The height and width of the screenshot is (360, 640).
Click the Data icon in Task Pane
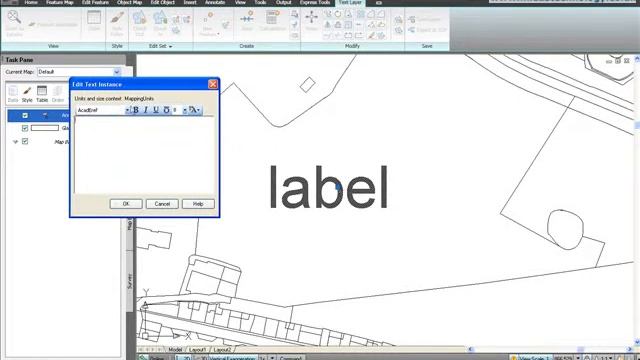point(13,94)
